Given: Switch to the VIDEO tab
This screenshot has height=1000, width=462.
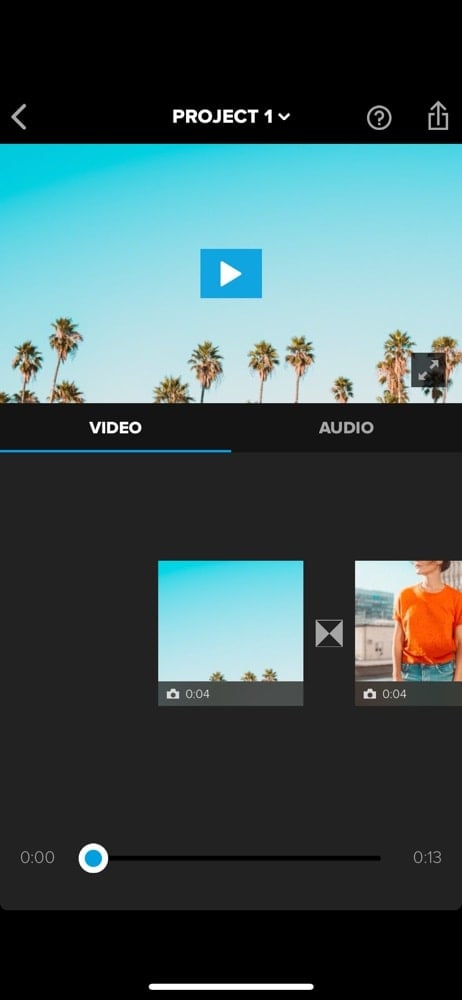Looking at the screenshot, I should point(116,427).
